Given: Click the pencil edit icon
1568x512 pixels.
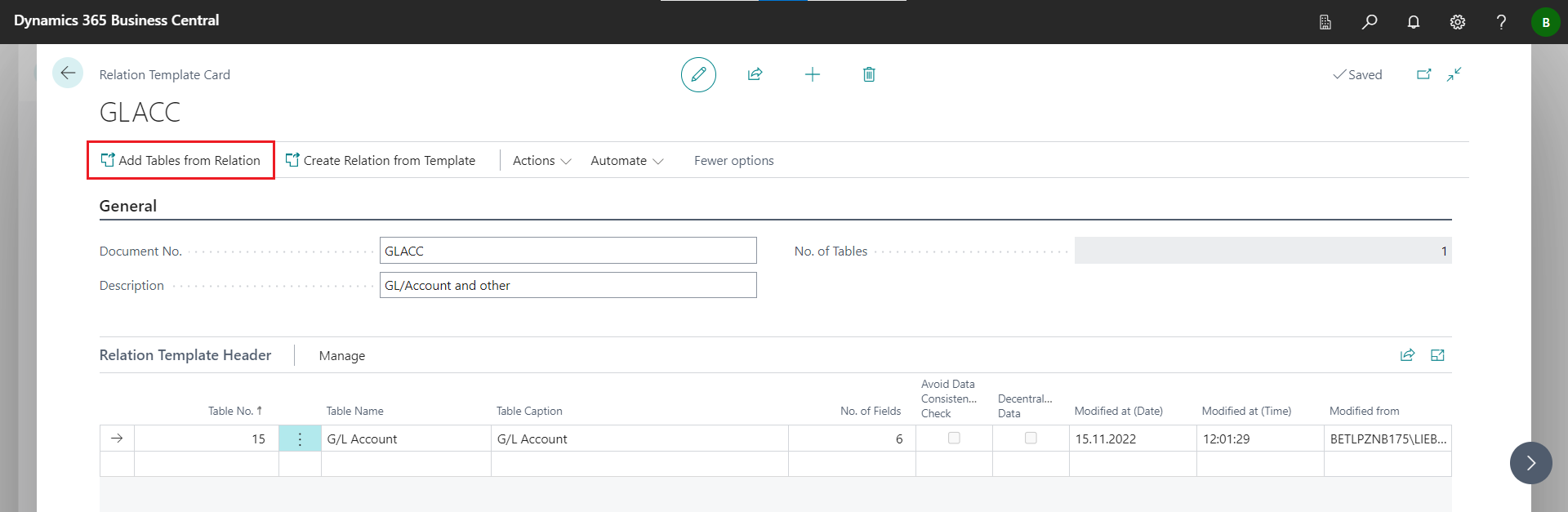Looking at the screenshot, I should coord(698,74).
